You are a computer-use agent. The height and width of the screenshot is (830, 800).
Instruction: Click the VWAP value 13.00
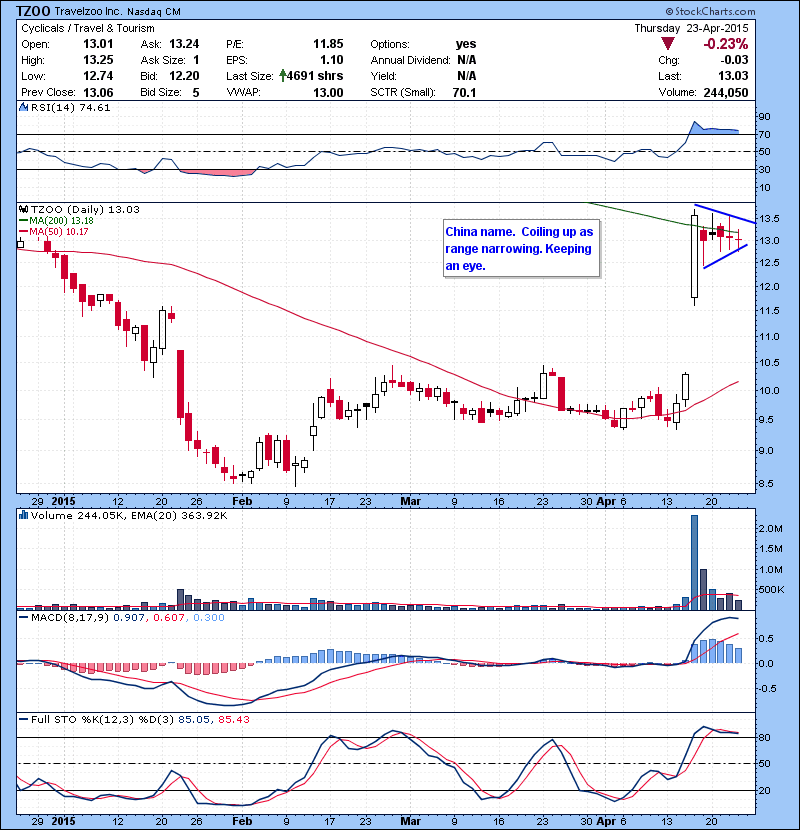[328, 92]
